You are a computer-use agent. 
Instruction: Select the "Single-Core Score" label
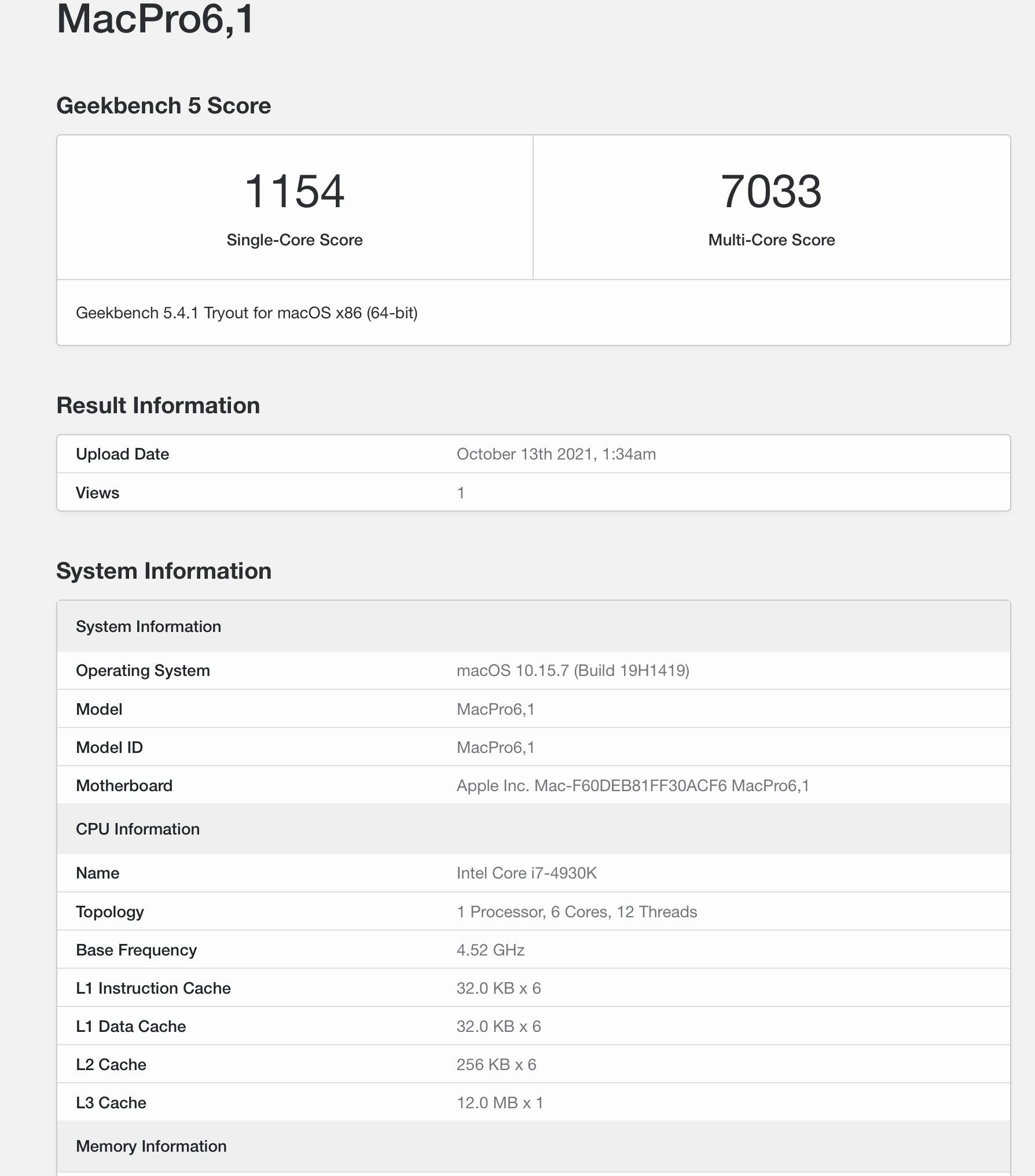click(295, 240)
